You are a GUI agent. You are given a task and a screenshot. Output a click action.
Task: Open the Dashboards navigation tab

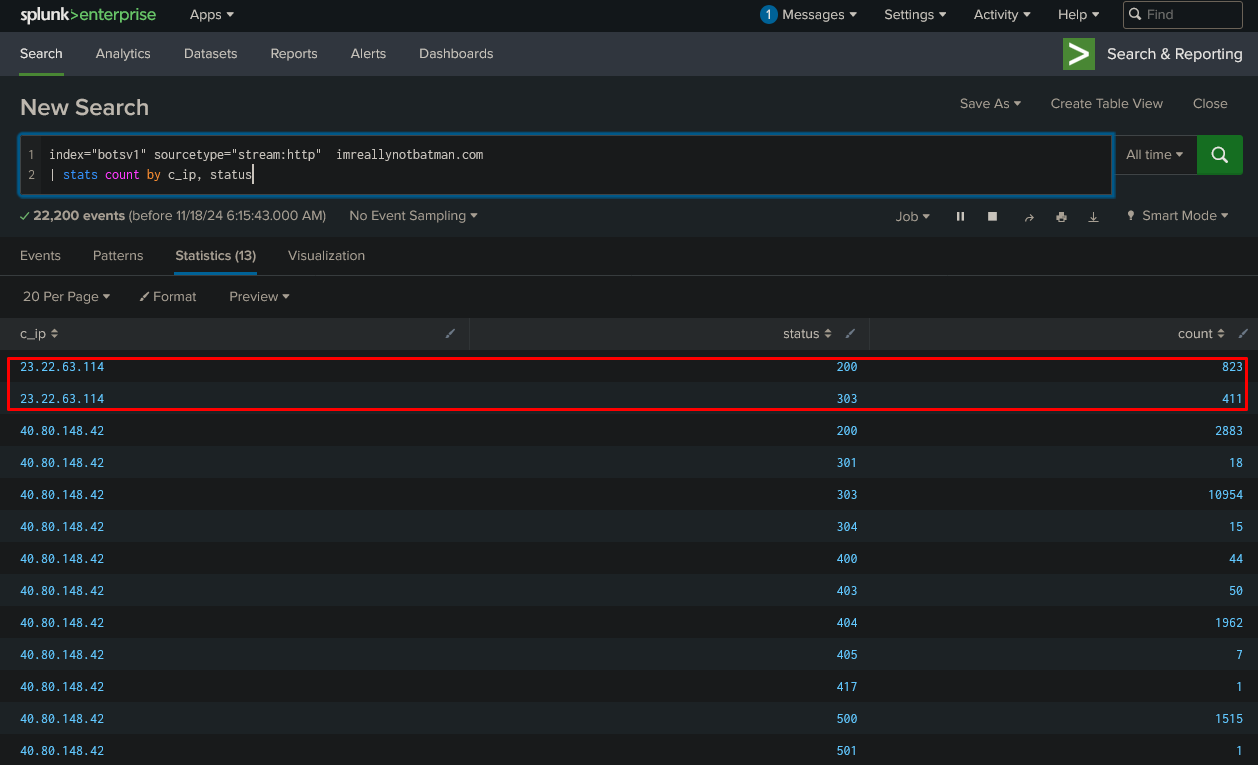456,54
